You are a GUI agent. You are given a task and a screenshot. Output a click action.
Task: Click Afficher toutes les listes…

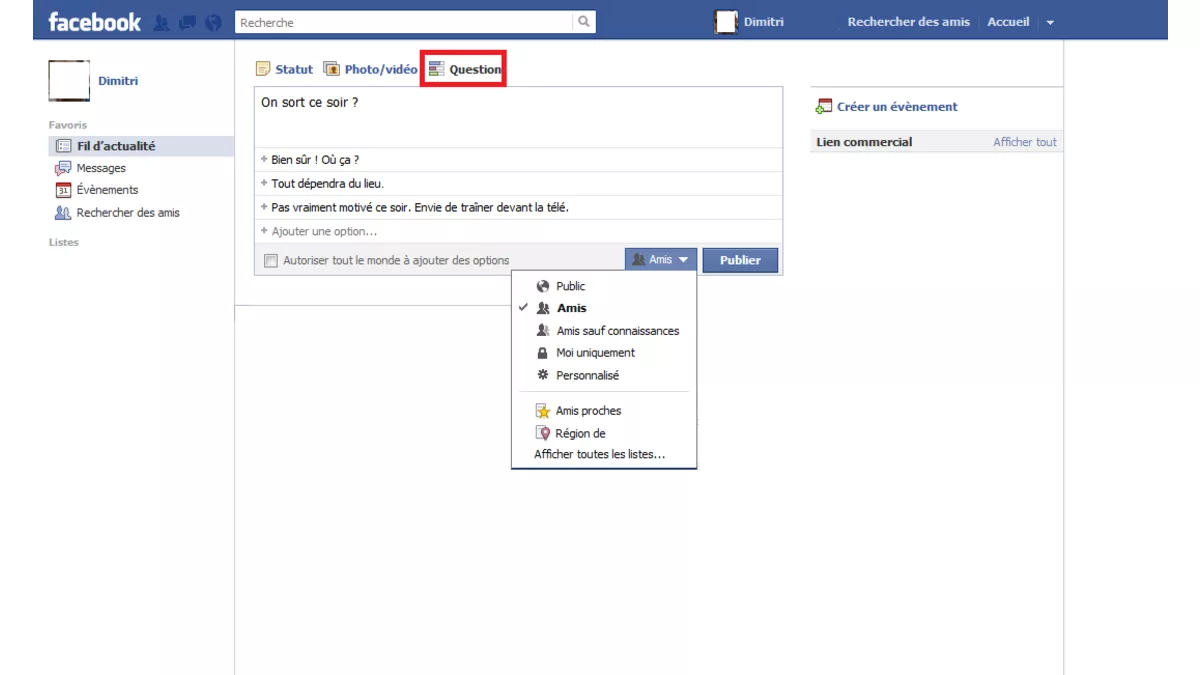click(x=600, y=455)
